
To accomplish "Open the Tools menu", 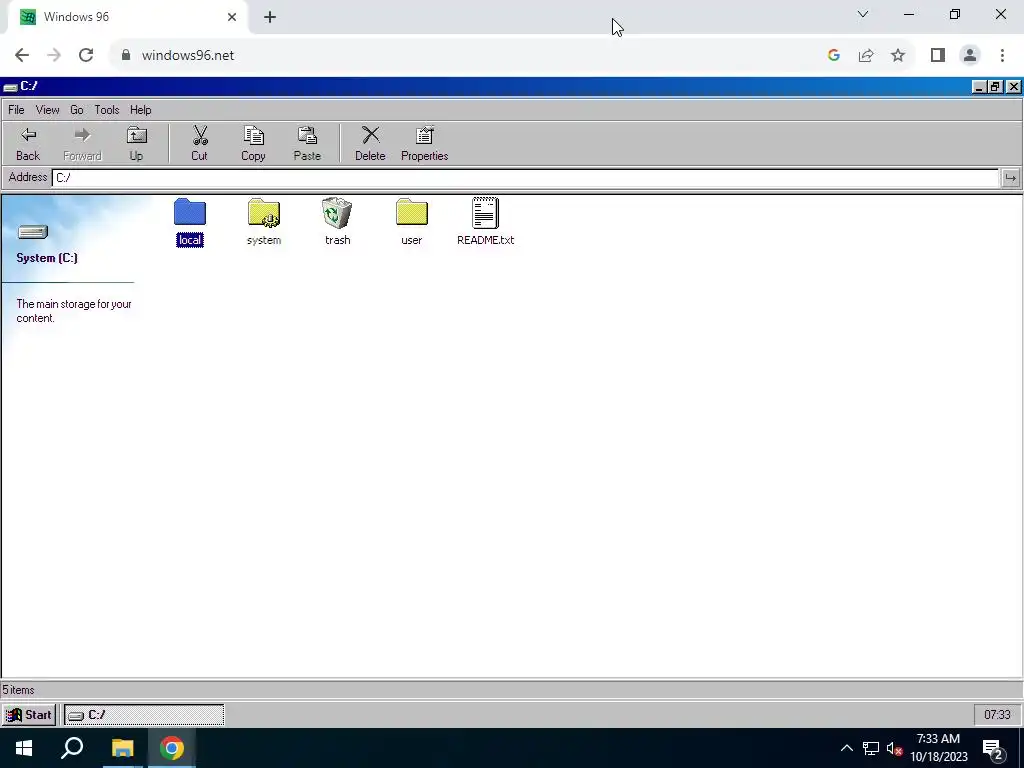I will click(x=106, y=110).
